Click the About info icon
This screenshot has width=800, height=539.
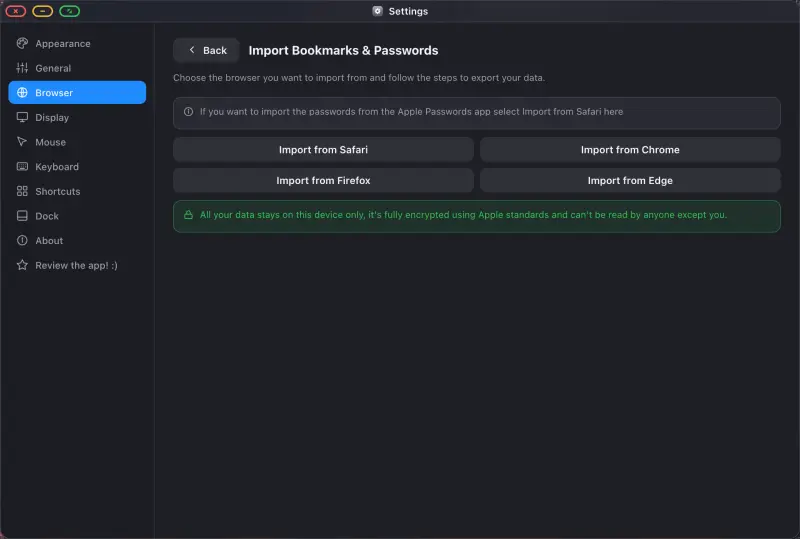pyautogui.click(x=22, y=240)
